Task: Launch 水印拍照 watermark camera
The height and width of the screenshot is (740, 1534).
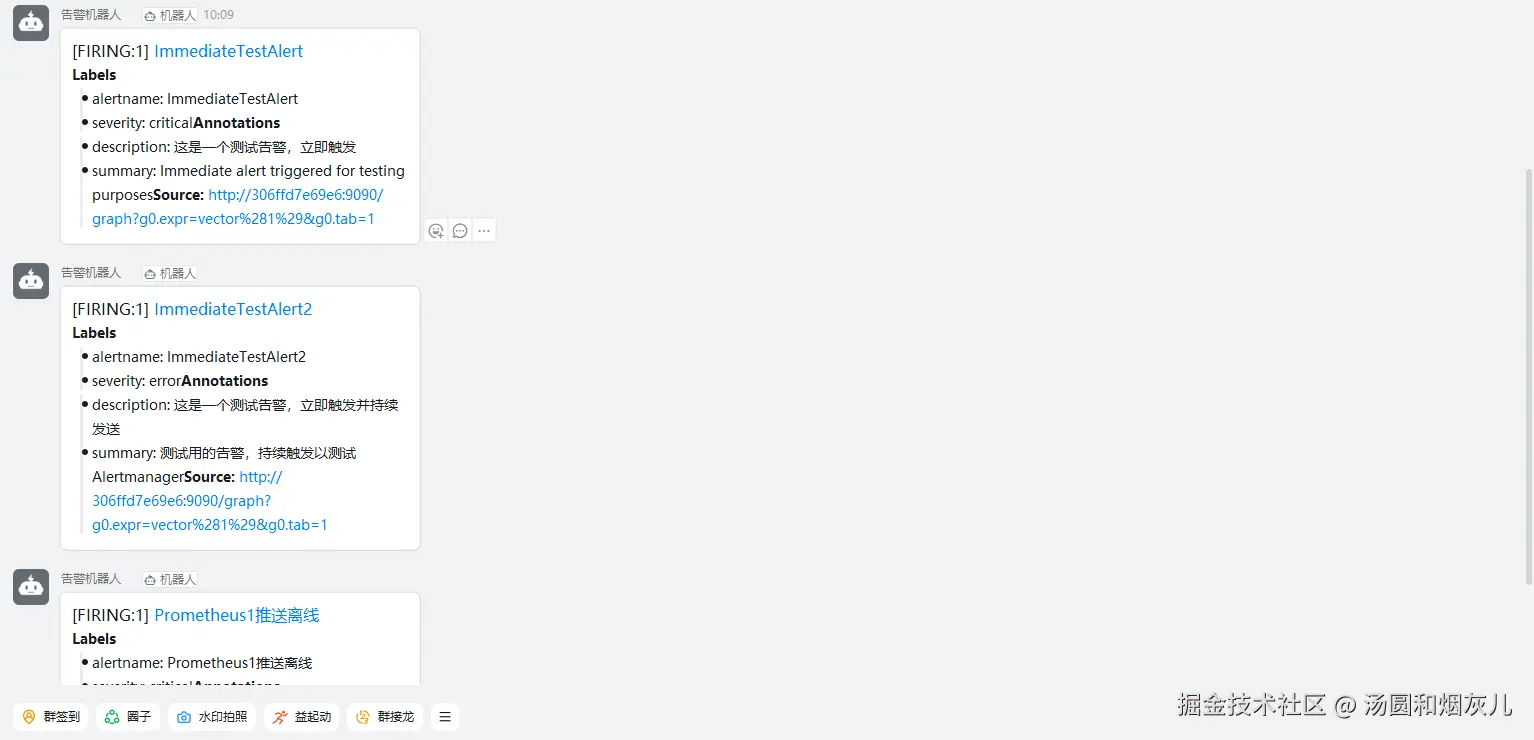Action: pos(212,717)
